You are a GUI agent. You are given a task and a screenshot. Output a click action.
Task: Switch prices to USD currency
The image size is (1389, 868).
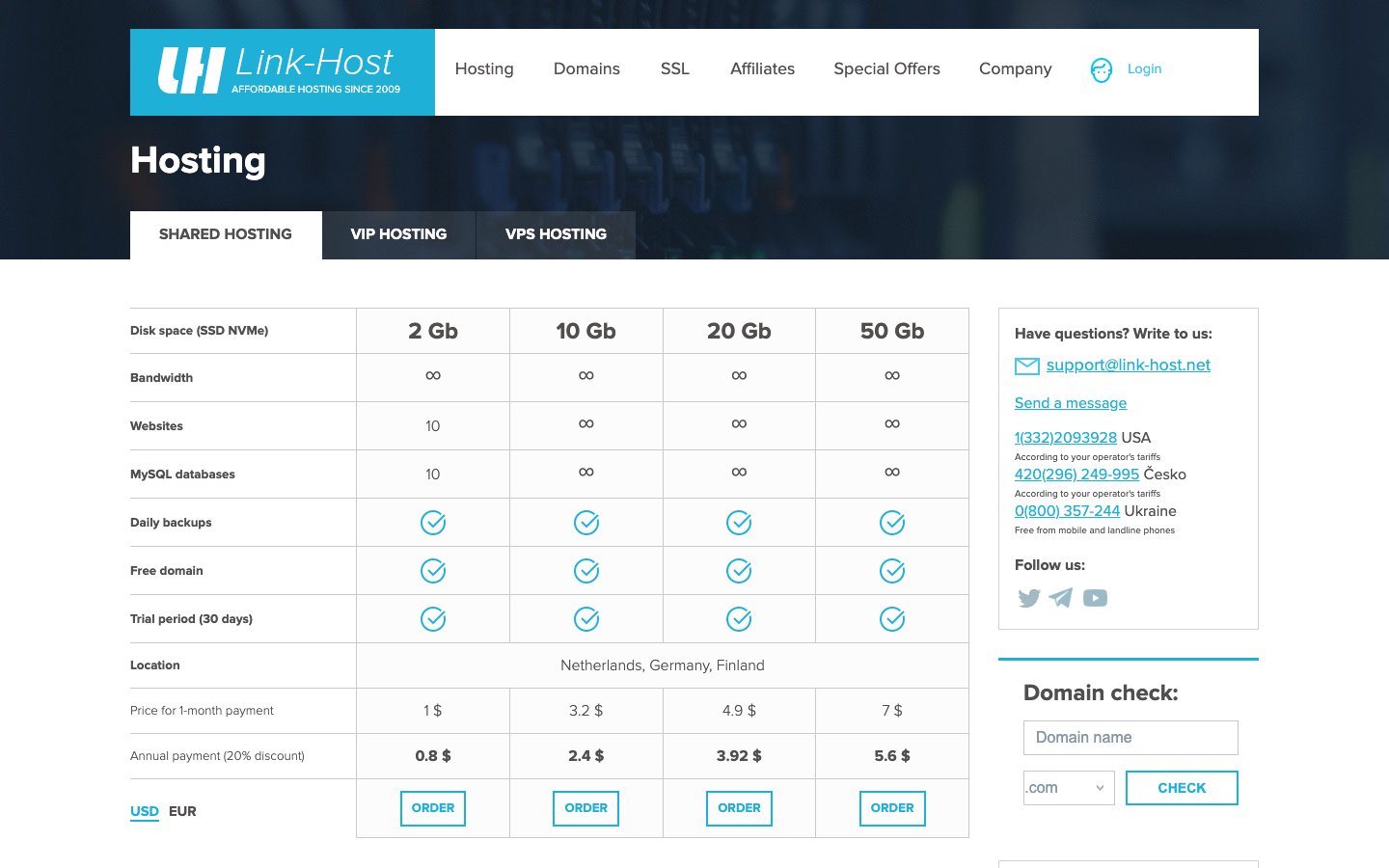[145, 811]
